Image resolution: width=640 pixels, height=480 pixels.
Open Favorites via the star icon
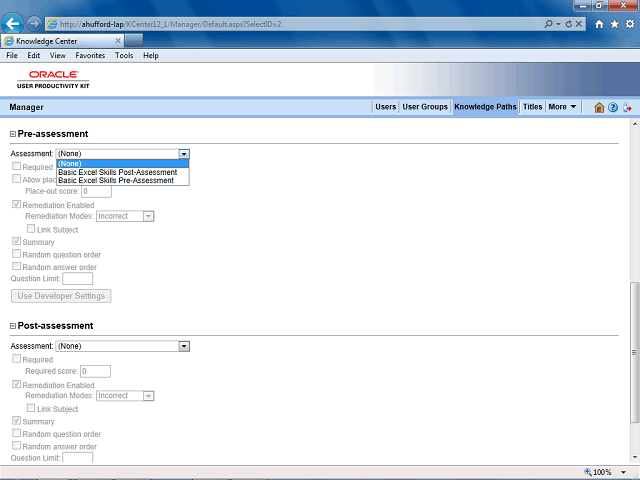click(x=614, y=24)
